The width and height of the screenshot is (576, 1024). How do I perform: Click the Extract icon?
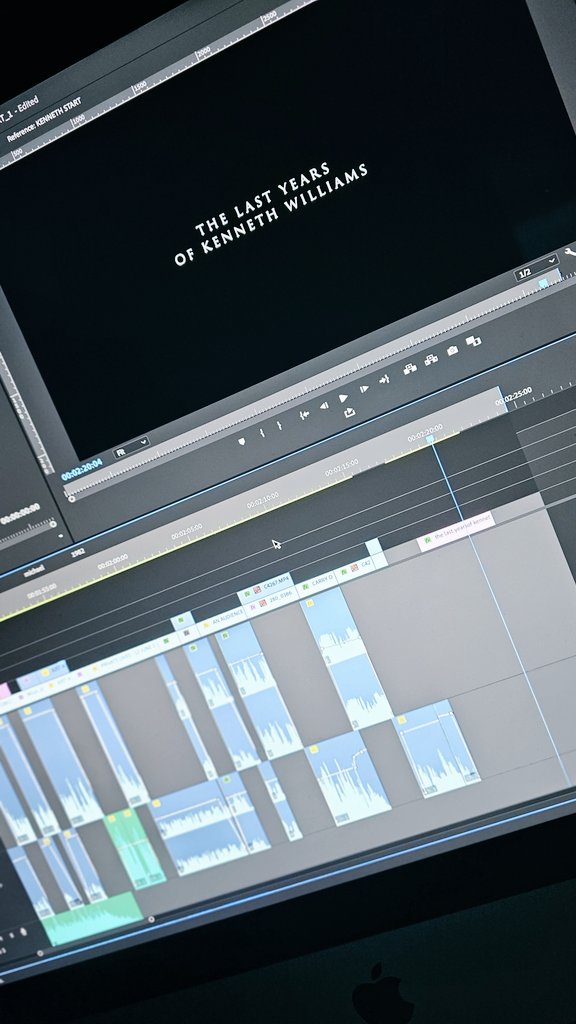coord(431,360)
